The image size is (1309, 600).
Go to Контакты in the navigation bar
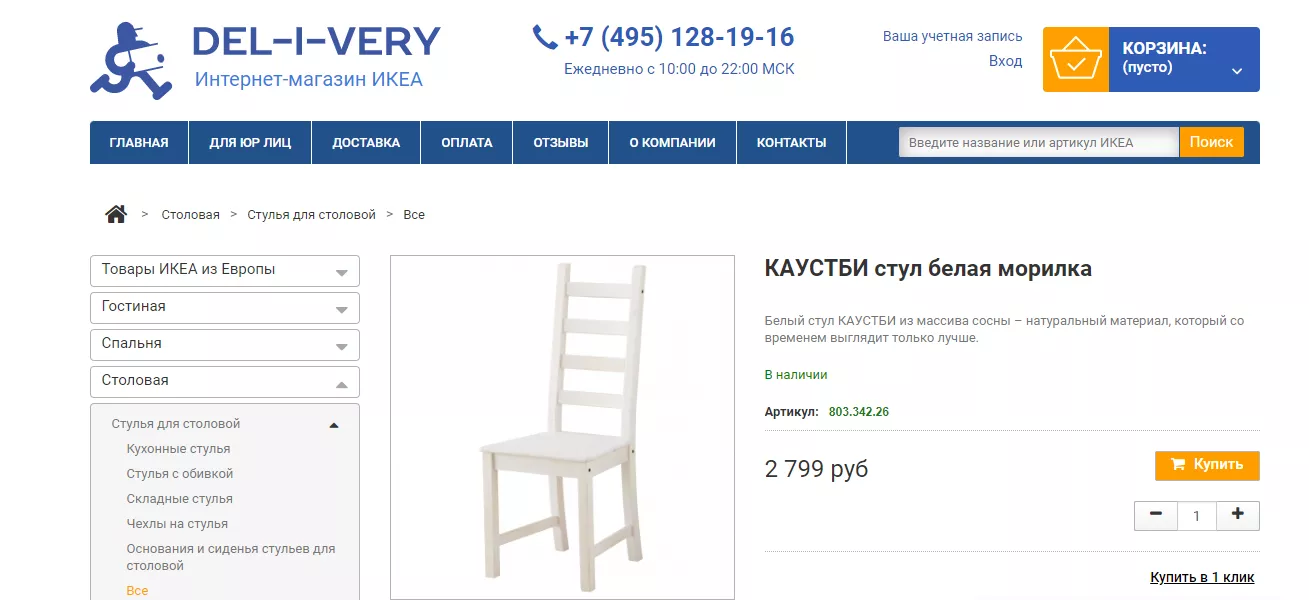coord(792,142)
